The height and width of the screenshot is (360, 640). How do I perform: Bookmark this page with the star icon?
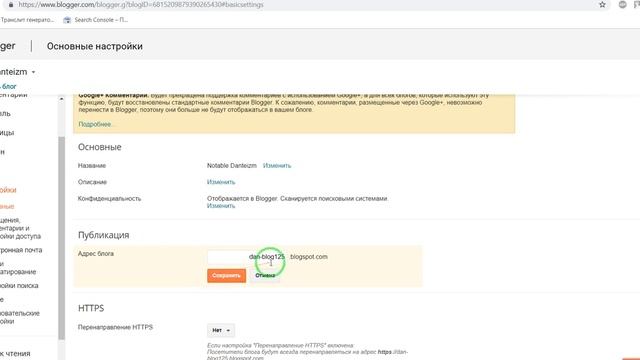602,4
